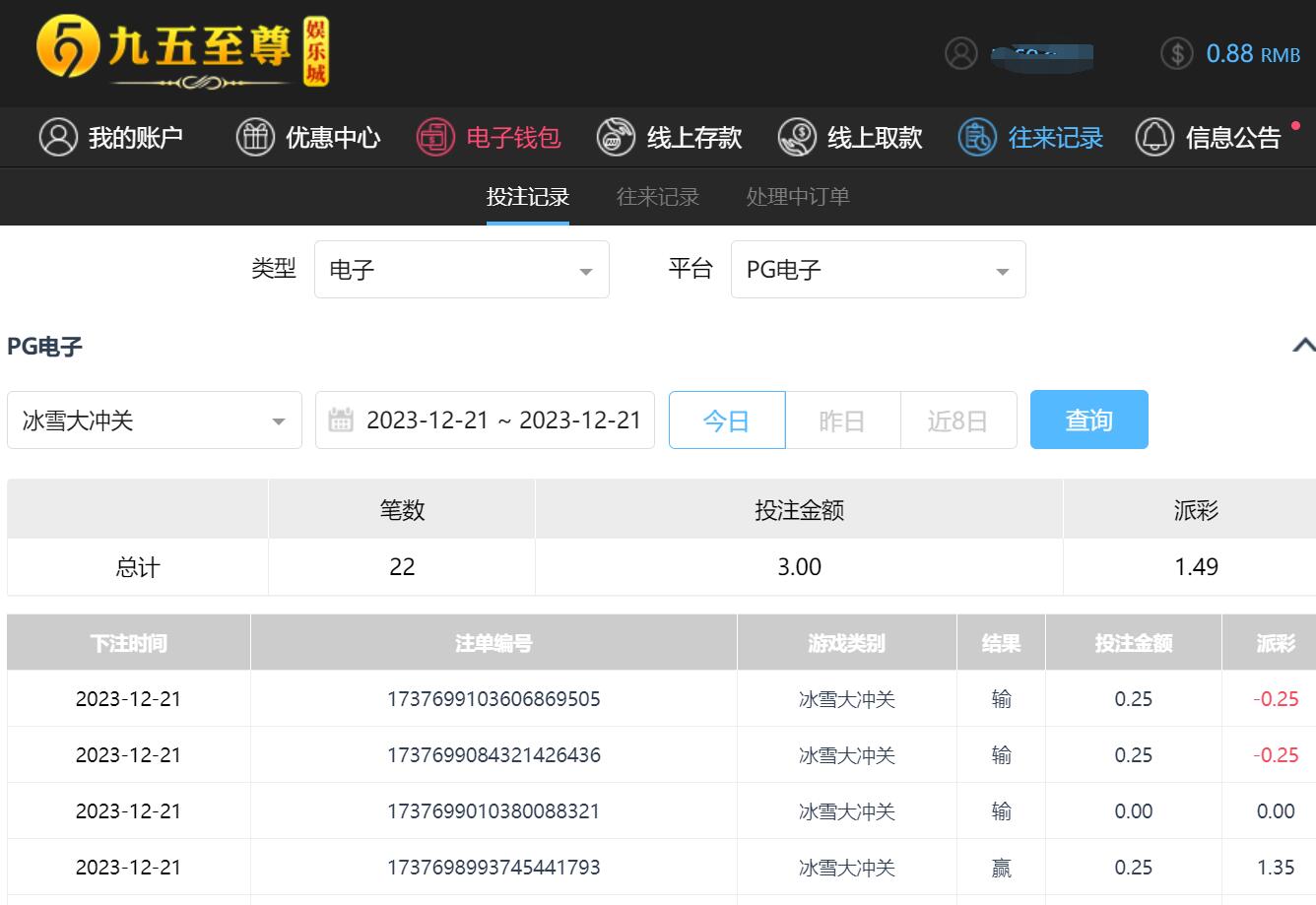Screen dimensions: 1316x905
Task: Switch to the 往来记录 sub-tab
Action: point(658,197)
